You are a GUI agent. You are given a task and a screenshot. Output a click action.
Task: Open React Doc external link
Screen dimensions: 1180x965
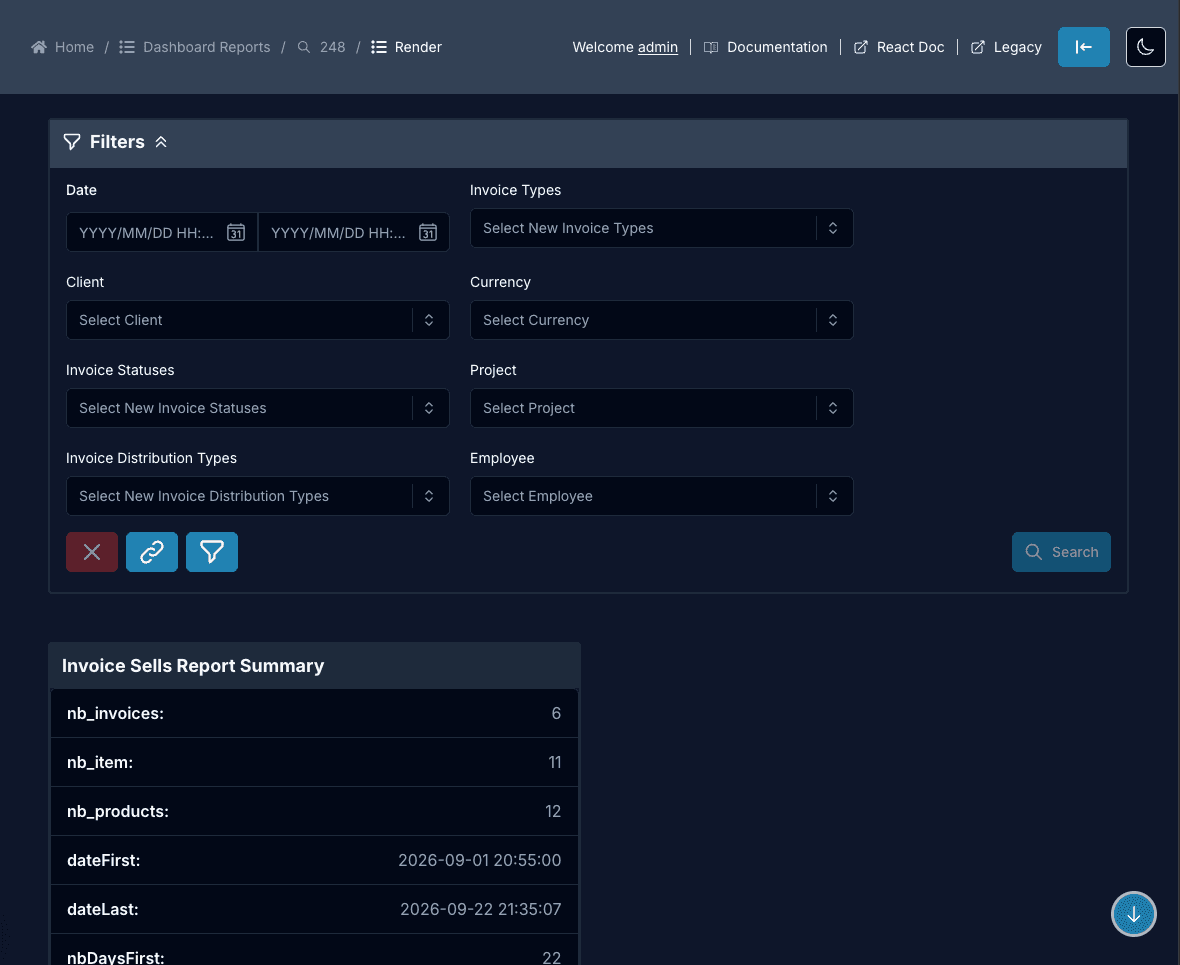[x=910, y=47]
